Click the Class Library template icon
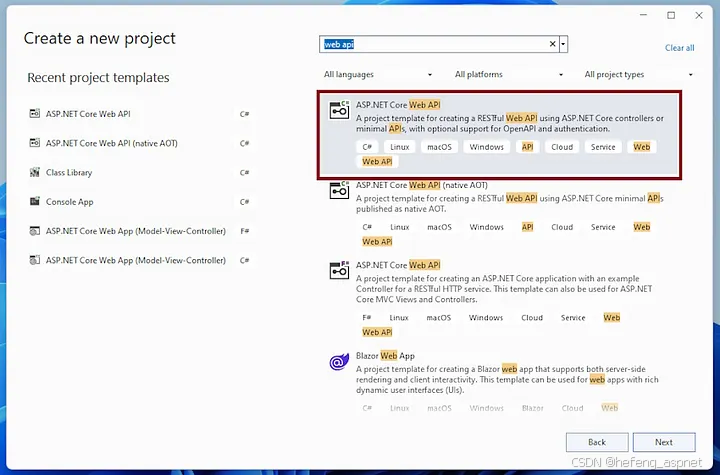The image size is (720, 475). (x=34, y=172)
